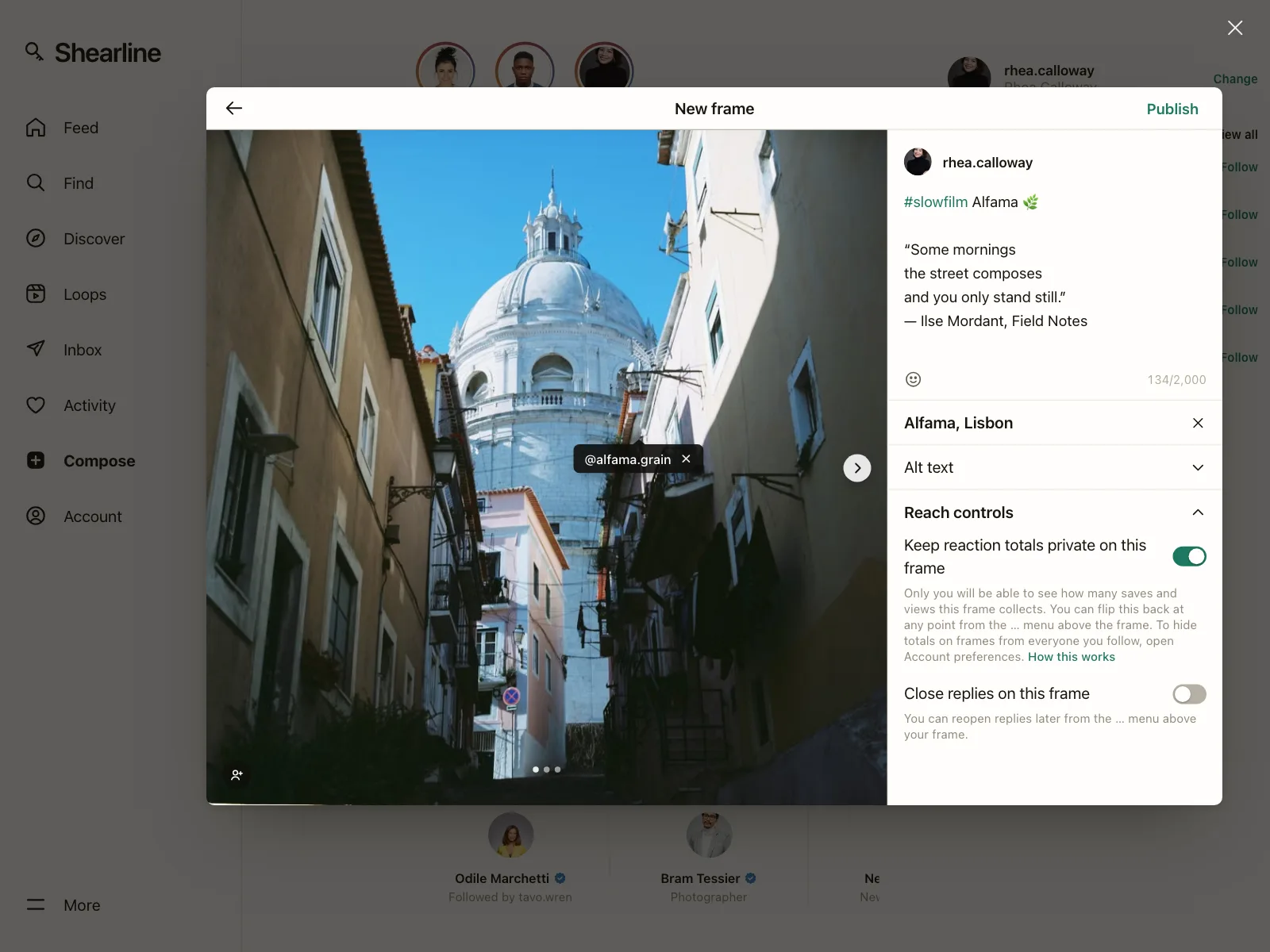Viewport: 1270px width, 952px height.
Task: Click the Alfama, Lisbon location text
Action: (x=958, y=423)
